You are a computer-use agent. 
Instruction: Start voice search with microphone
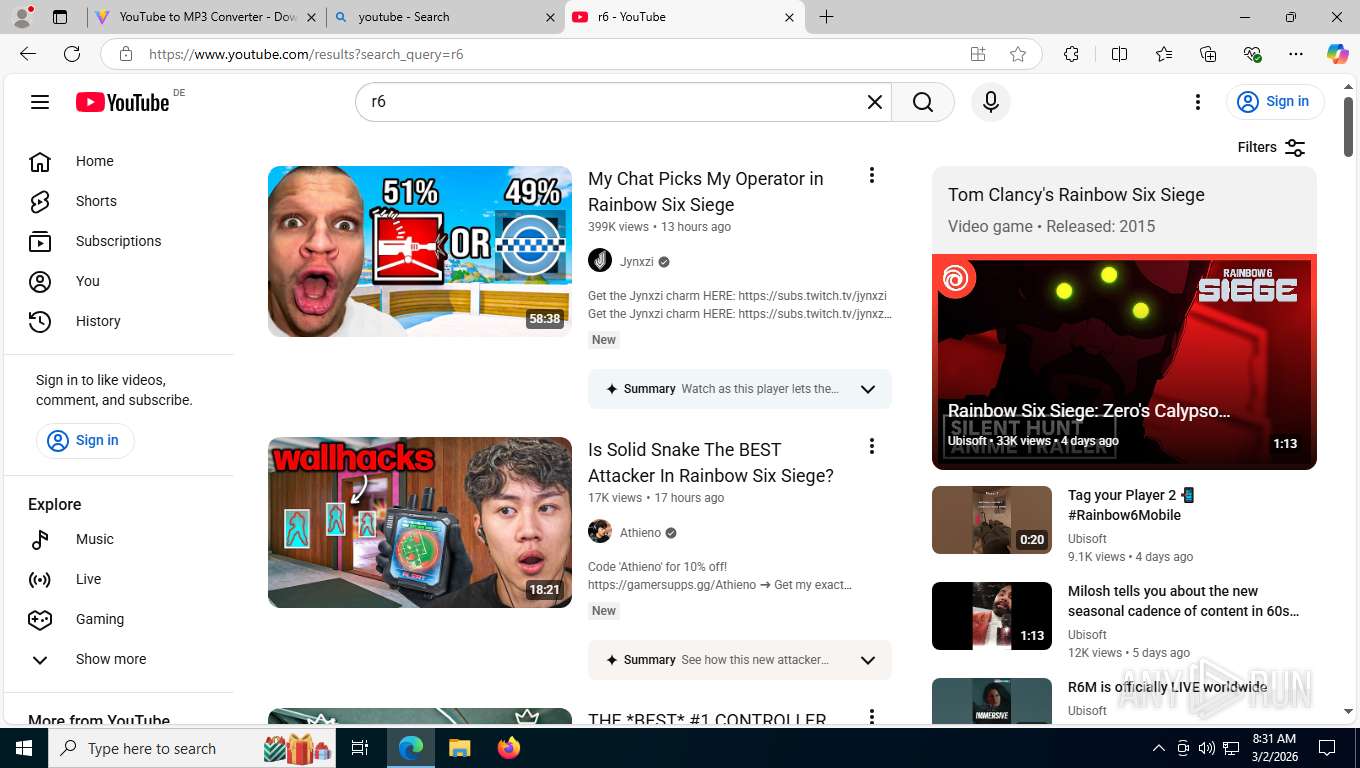(991, 102)
